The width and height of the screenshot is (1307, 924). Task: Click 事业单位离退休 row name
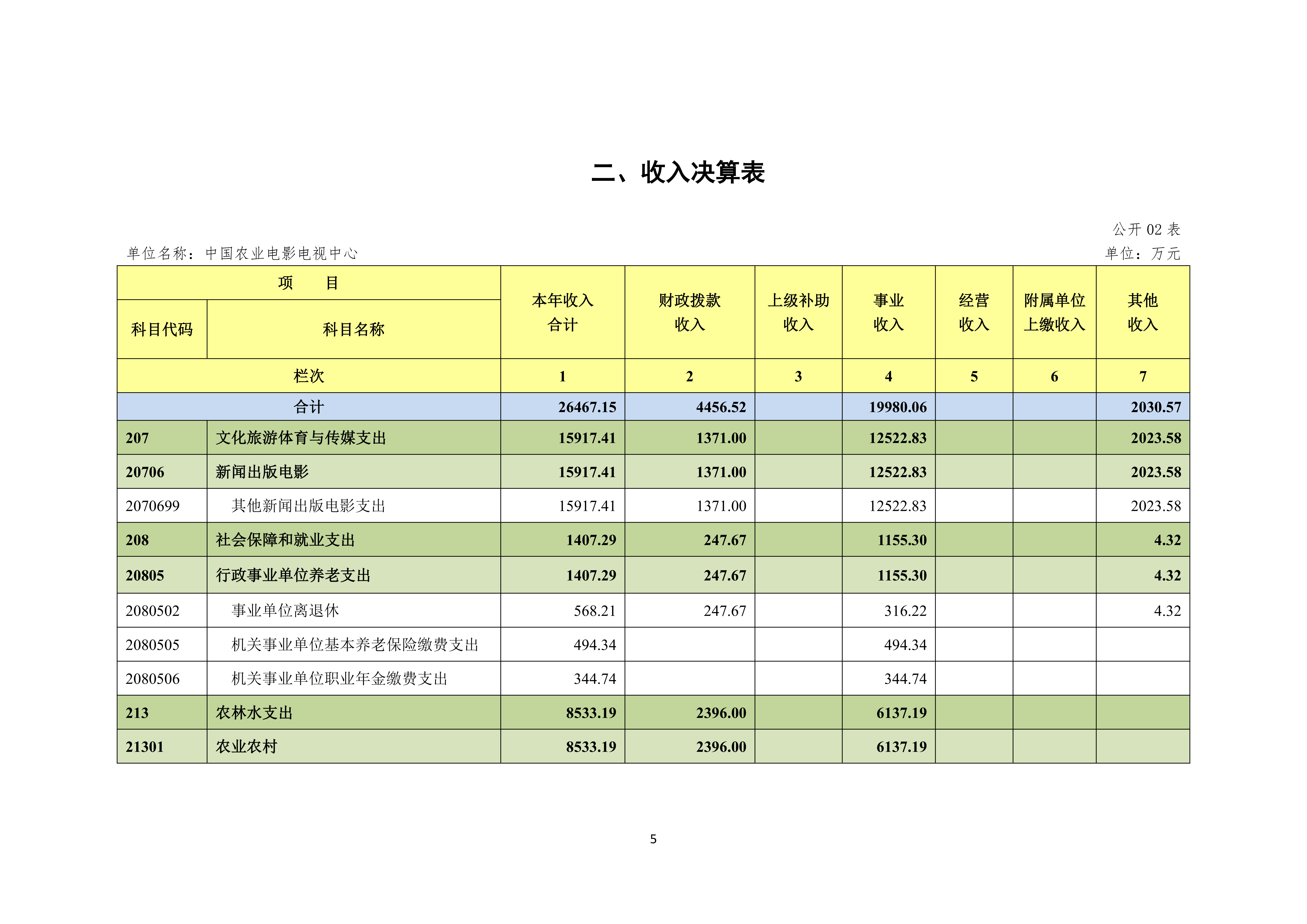[x=285, y=611]
